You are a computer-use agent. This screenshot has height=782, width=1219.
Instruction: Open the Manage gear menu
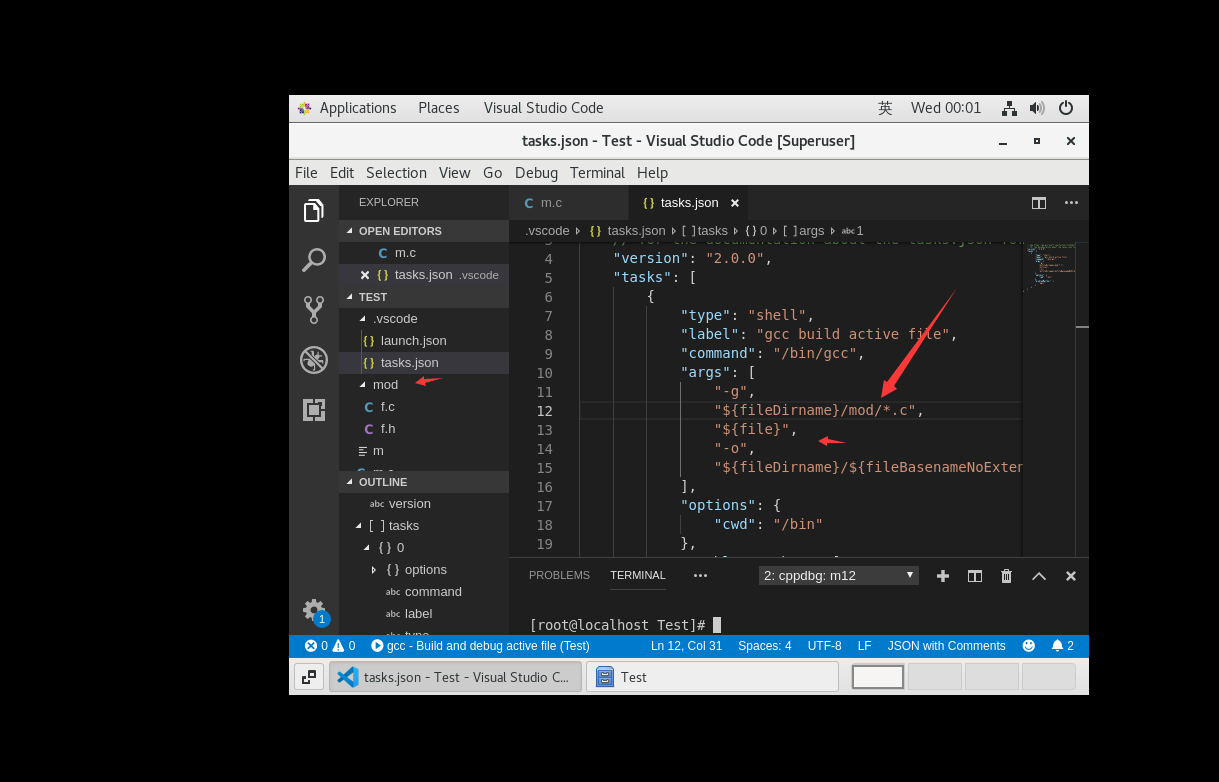click(313, 609)
